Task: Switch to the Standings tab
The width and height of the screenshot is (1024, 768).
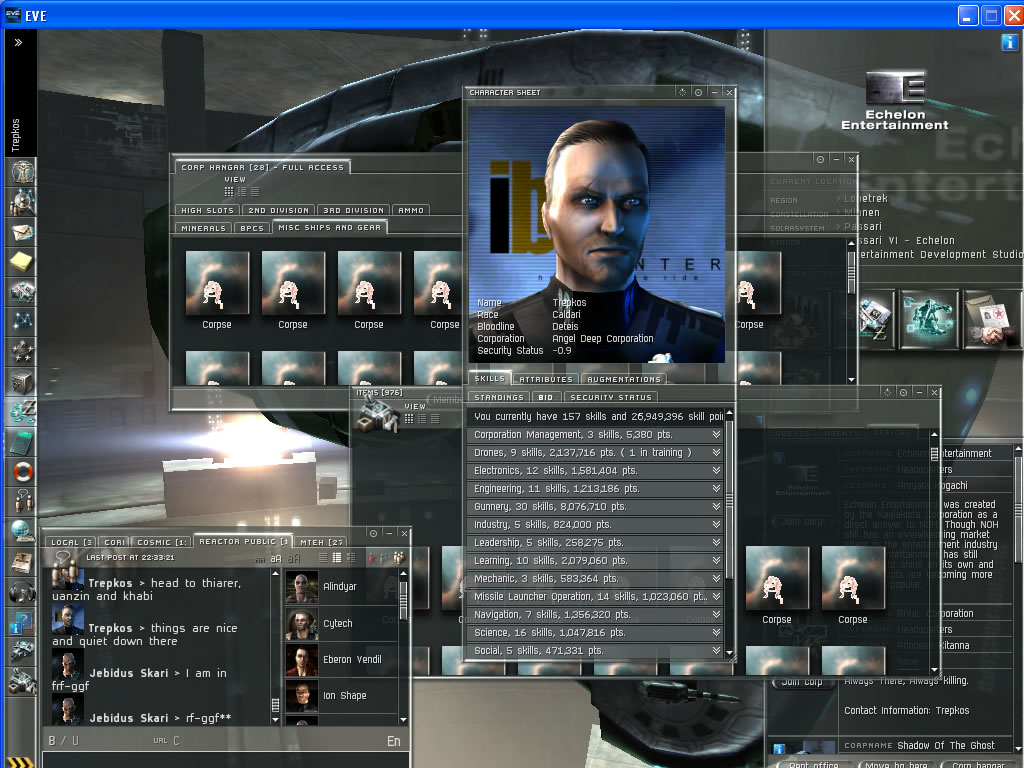Action: (499, 397)
